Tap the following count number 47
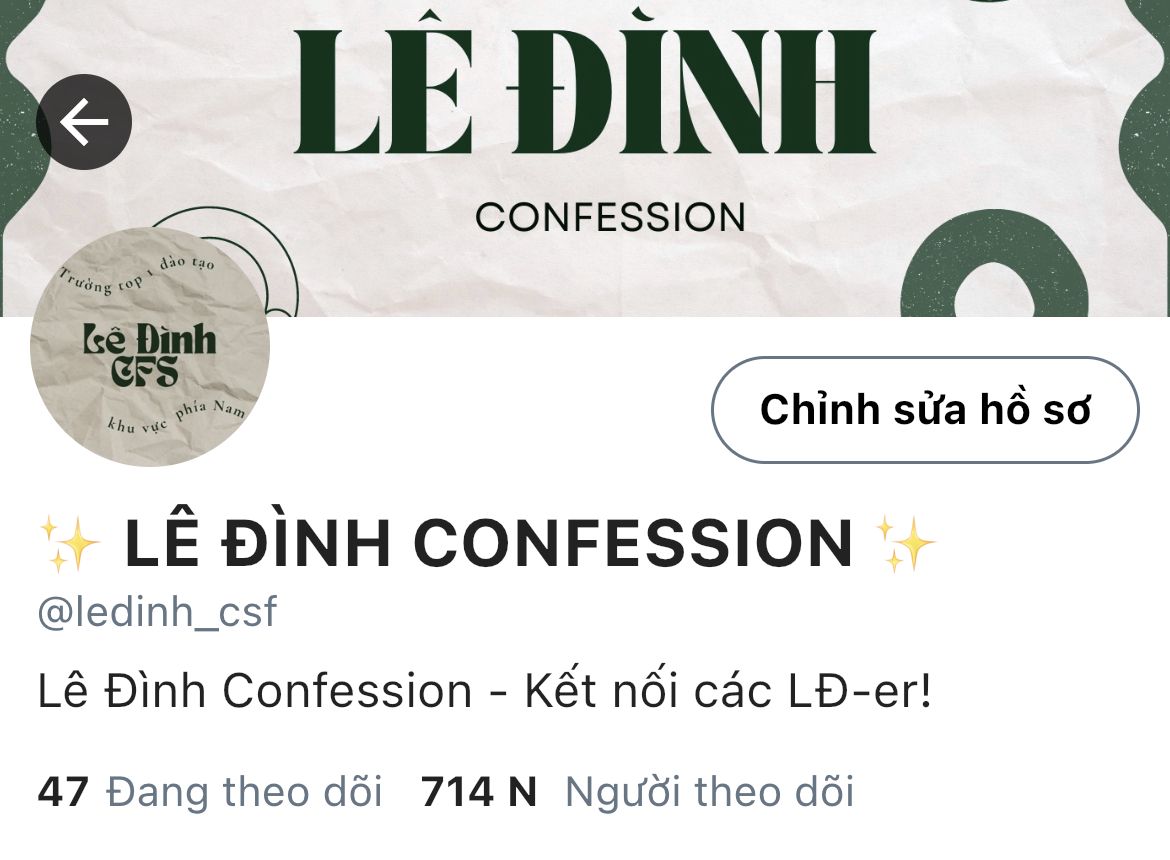Viewport: 1170px width, 860px height. [x=63, y=791]
